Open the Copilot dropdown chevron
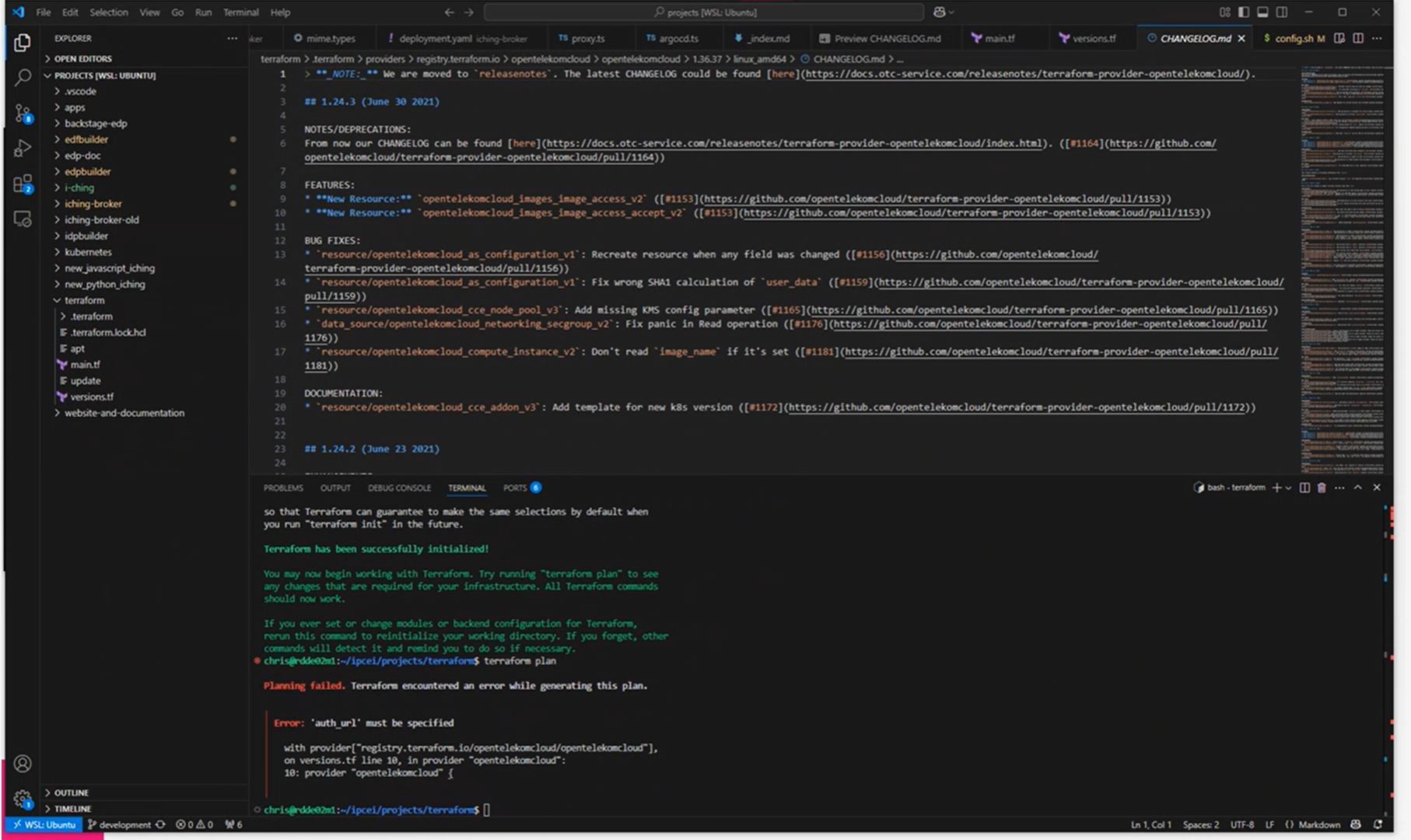This screenshot has width=1411, height=840. tap(951, 12)
